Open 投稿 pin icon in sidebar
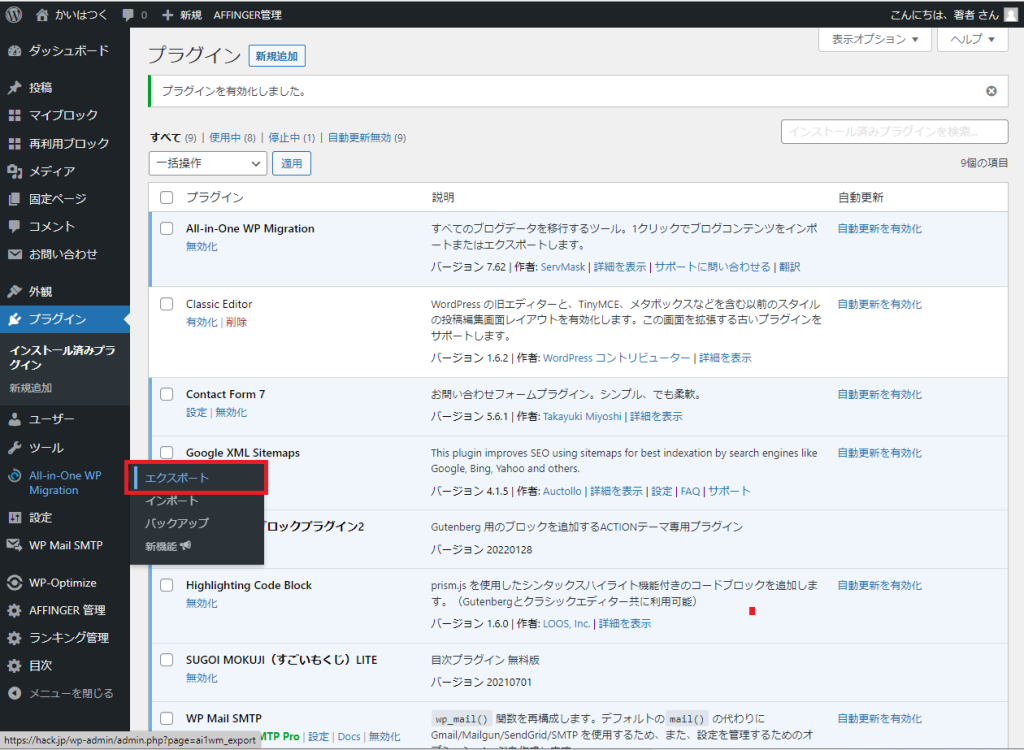 tap(14, 88)
